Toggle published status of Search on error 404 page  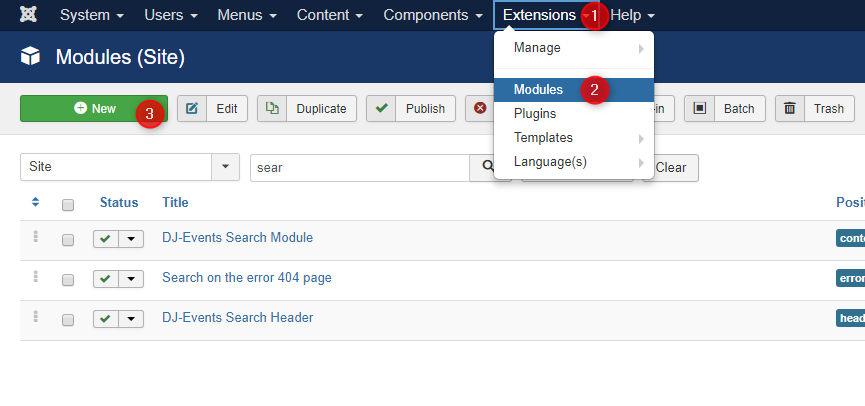[x=106, y=279]
